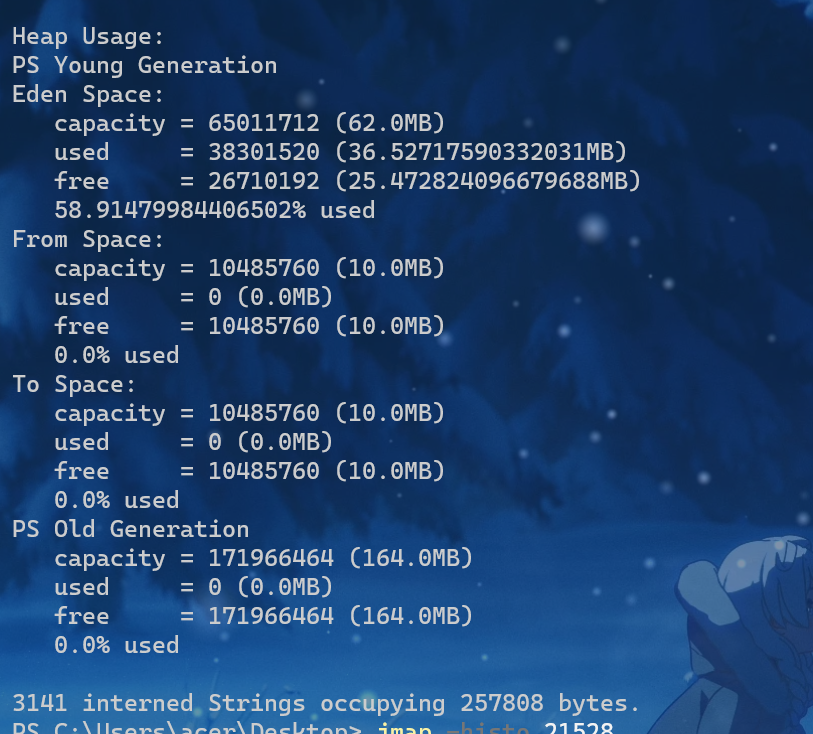Image resolution: width=813 pixels, height=734 pixels.
Task: Click the 58.91479984406502% used line
Action: [x=214, y=210]
